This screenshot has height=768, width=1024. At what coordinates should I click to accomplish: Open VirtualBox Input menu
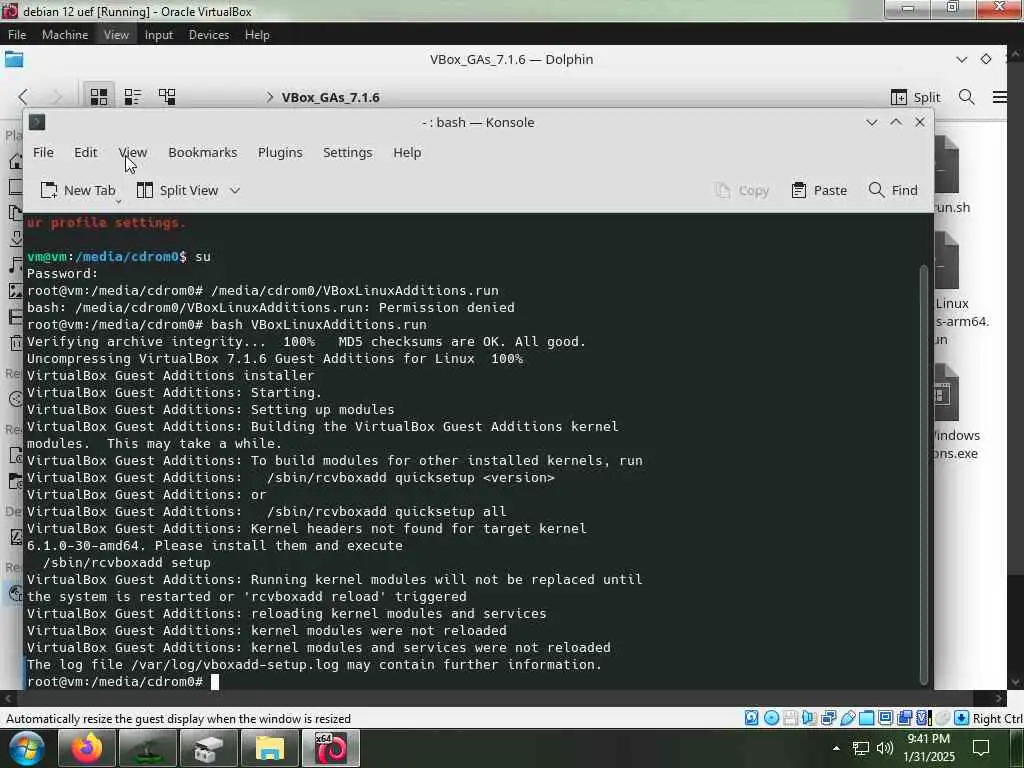coord(159,35)
